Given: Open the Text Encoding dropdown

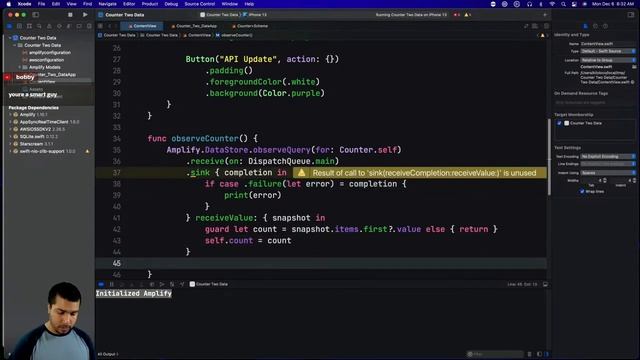Looking at the screenshot, I should click(608, 156).
